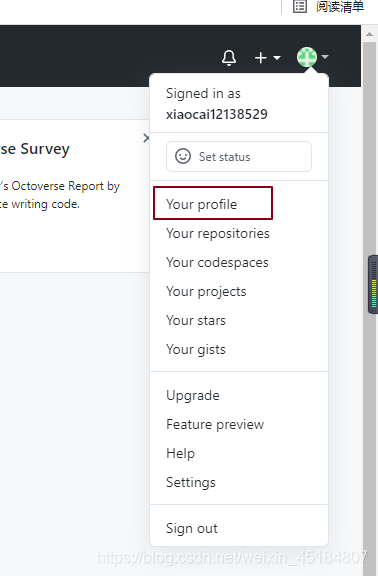The height and width of the screenshot is (576, 378).
Task: Click the green level-meter widget on the edge
Action: point(373,285)
